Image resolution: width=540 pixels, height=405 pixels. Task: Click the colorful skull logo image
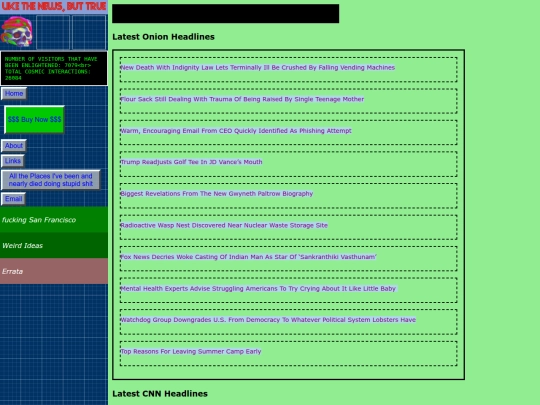(17, 32)
